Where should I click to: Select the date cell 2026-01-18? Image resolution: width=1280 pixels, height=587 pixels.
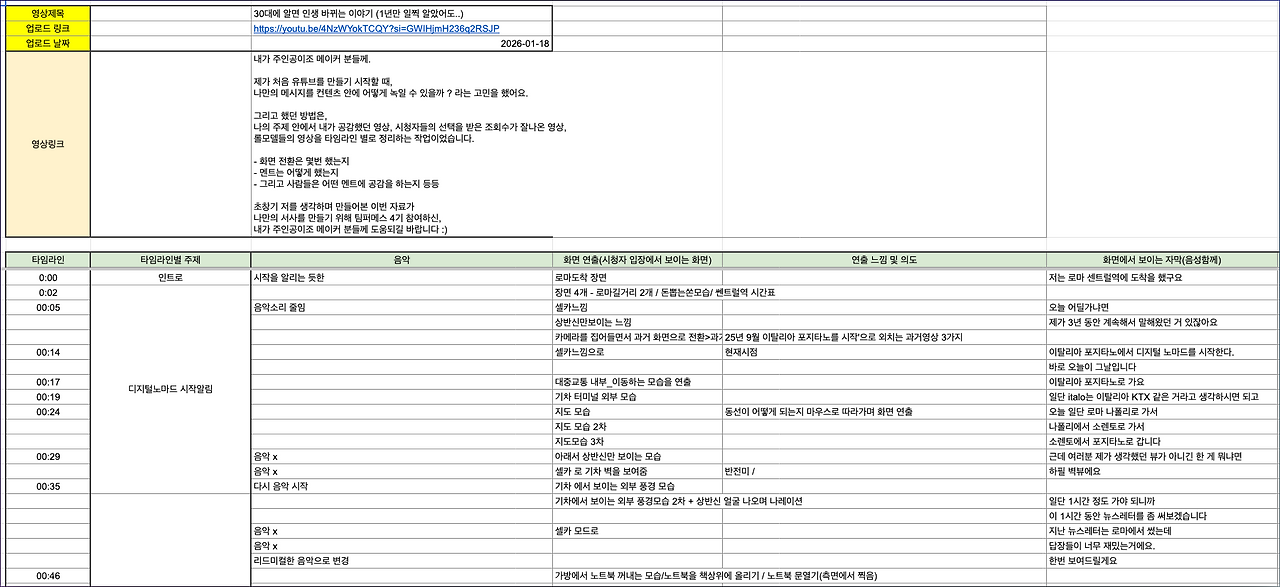click(402, 44)
